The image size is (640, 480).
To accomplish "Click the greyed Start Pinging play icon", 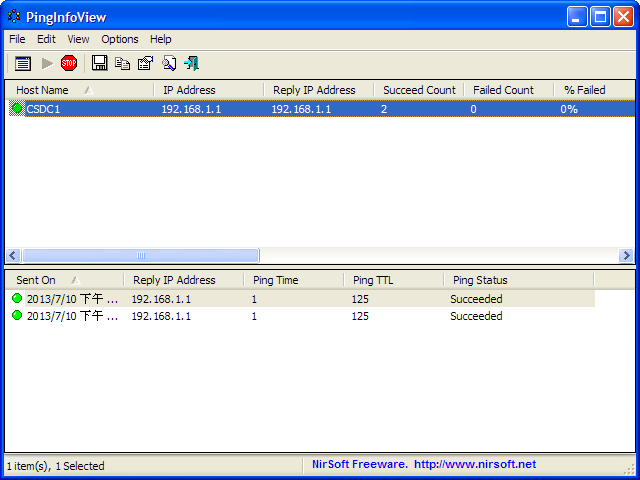I will pos(47,64).
